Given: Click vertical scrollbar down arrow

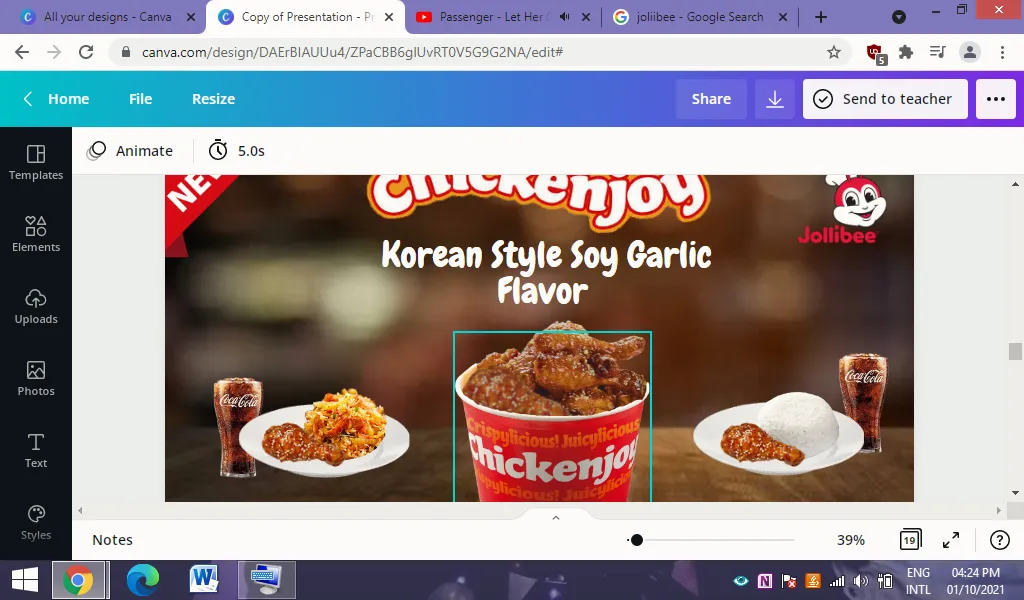Looking at the screenshot, I should [1015, 493].
